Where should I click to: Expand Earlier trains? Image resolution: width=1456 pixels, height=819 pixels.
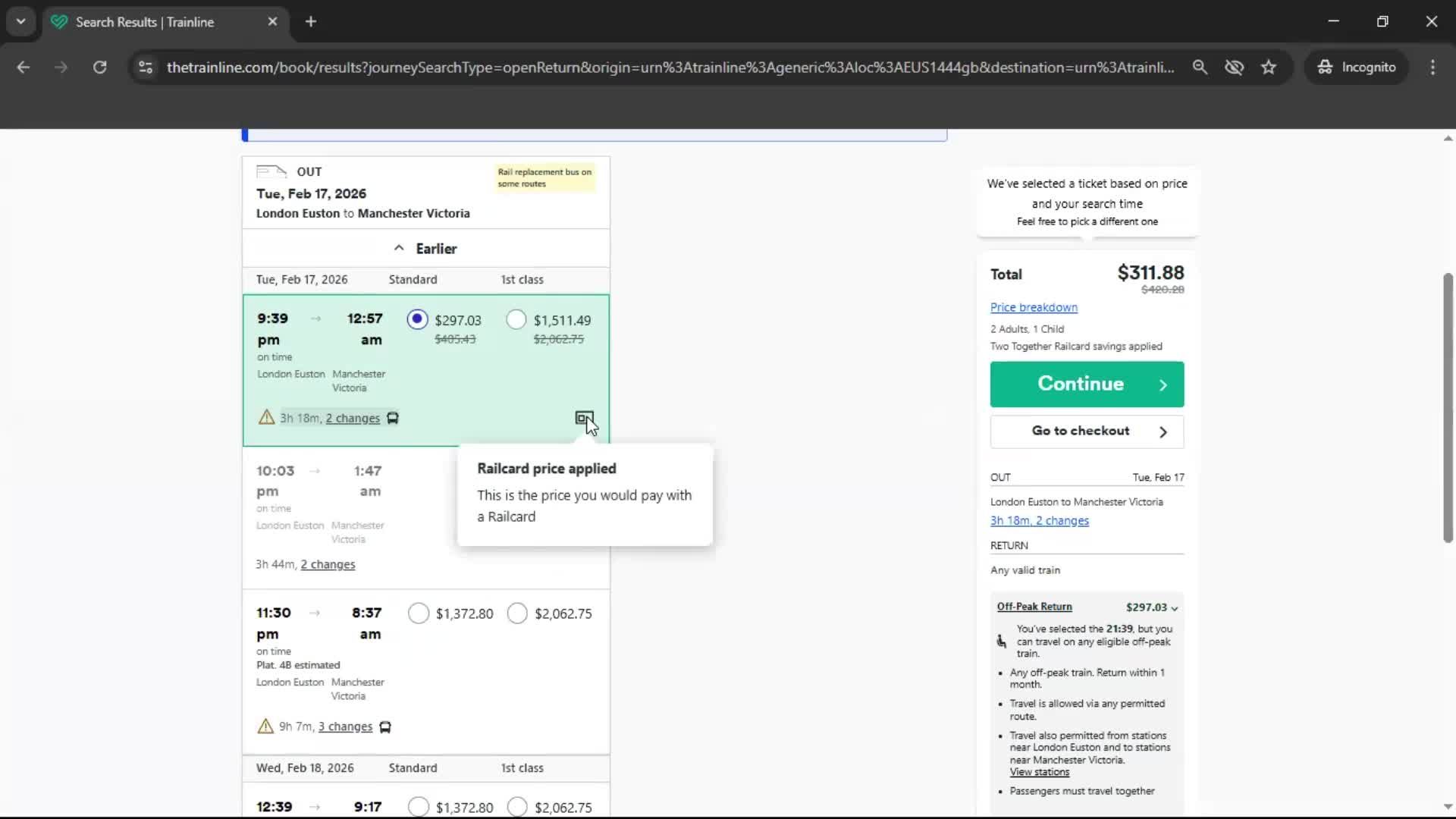pos(425,249)
